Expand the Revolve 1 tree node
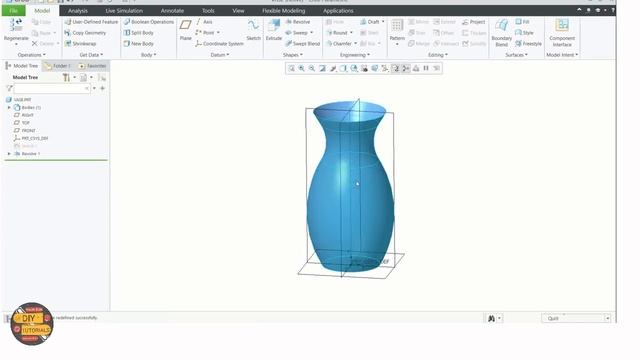Viewport: 640px width, 360px height. coord(9,154)
